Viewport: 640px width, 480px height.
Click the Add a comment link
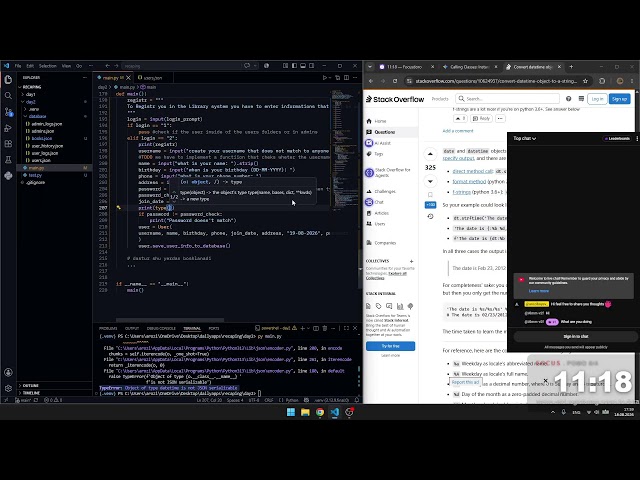[x=458, y=131]
